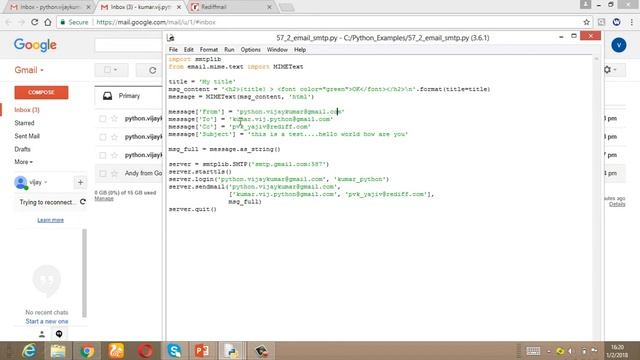Bookmark this page with the star icon

click(x=587, y=22)
